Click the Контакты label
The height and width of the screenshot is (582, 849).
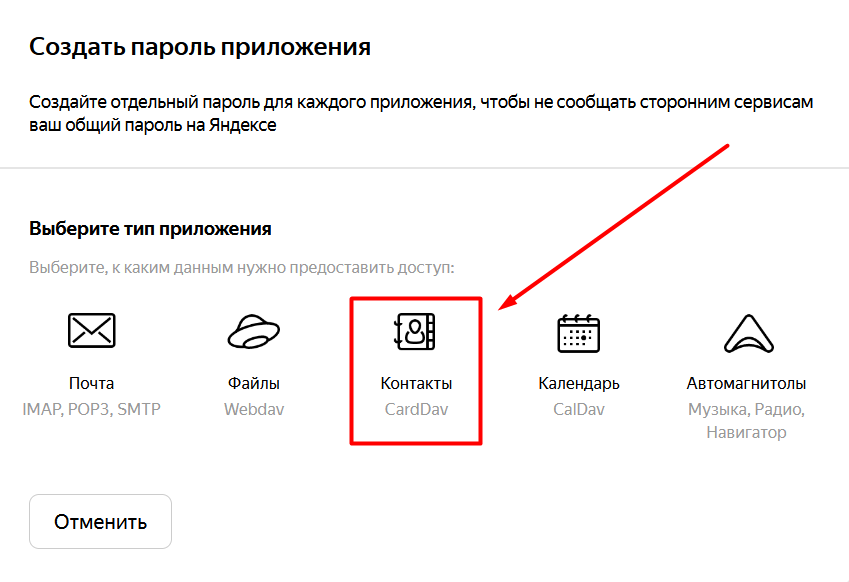click(416, 383)
